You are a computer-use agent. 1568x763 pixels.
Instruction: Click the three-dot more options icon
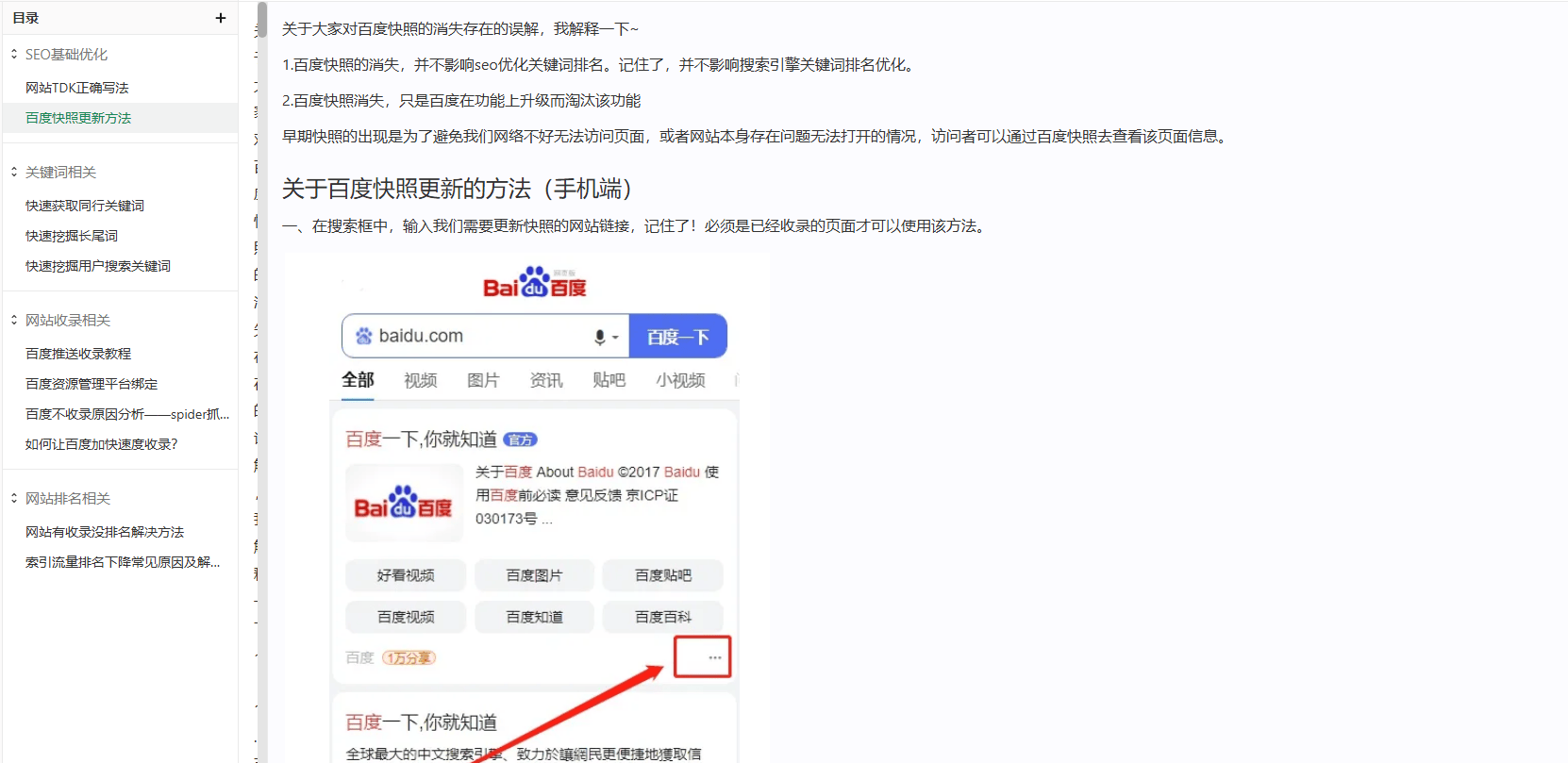pos(715,657)
